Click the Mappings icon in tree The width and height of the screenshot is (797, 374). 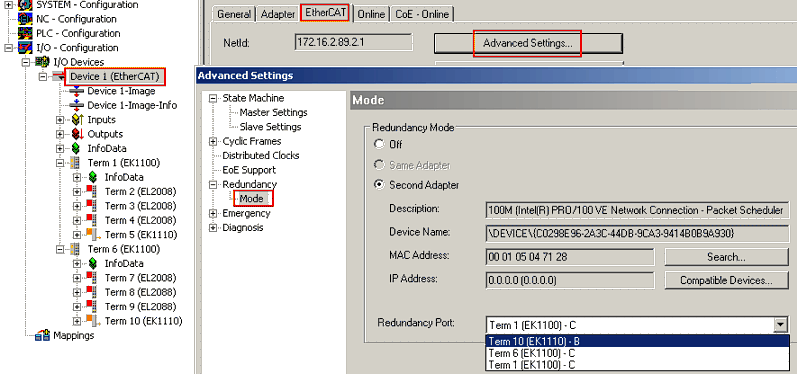(x=42, y=335)
